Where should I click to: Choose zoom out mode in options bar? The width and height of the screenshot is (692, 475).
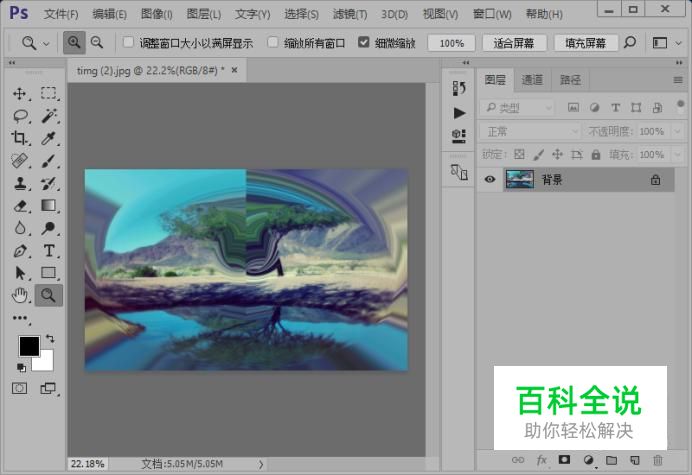(97, 43)
